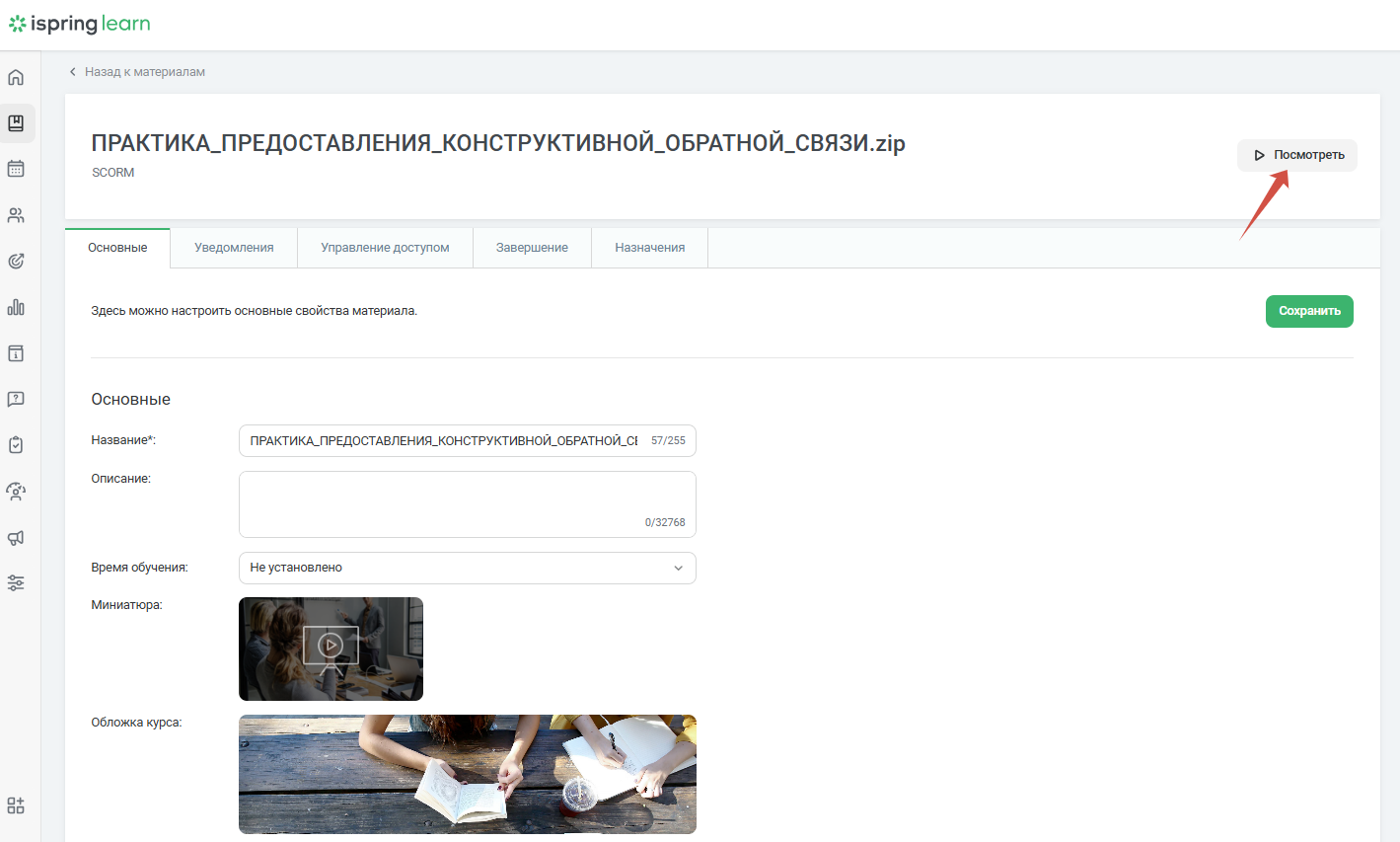Click the Сохранить button
The width and height of the screenshot is (1400, 842).
coord(1309,311)
